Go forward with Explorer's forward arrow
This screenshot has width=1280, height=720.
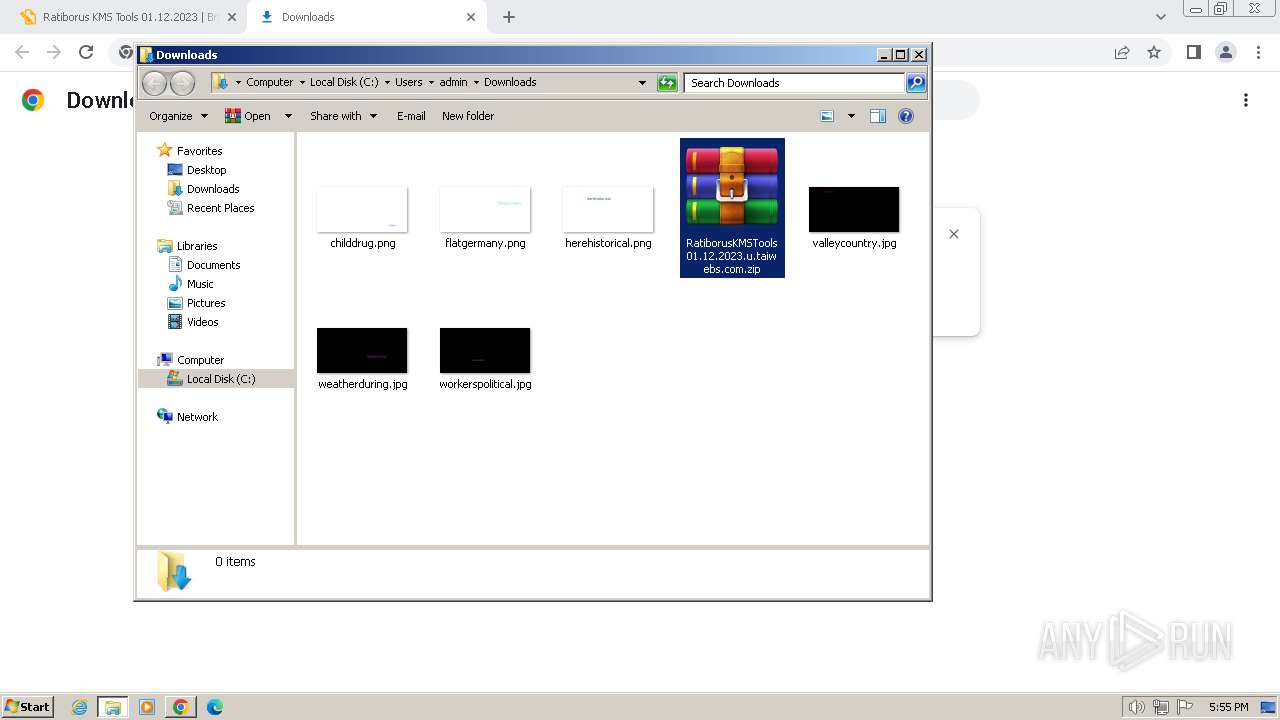coord(182,83)
